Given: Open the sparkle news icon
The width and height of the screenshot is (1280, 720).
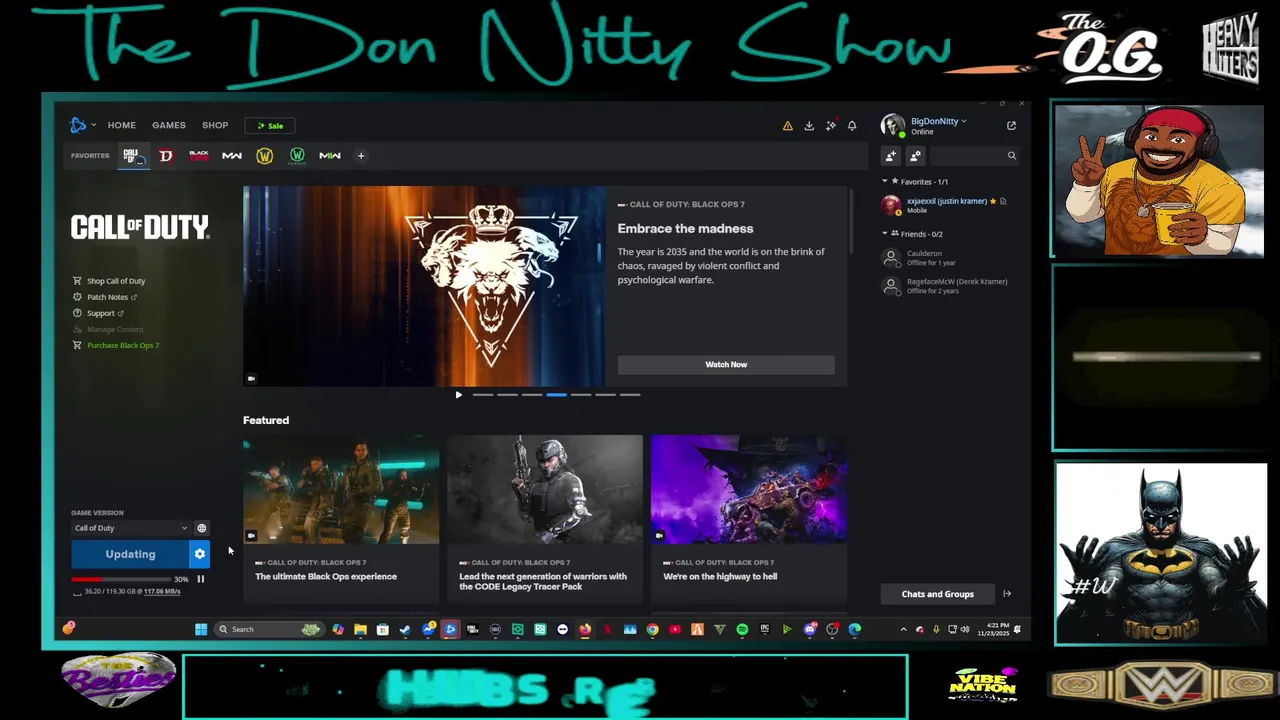Looking at the screenshot, I should pos(830,126).
